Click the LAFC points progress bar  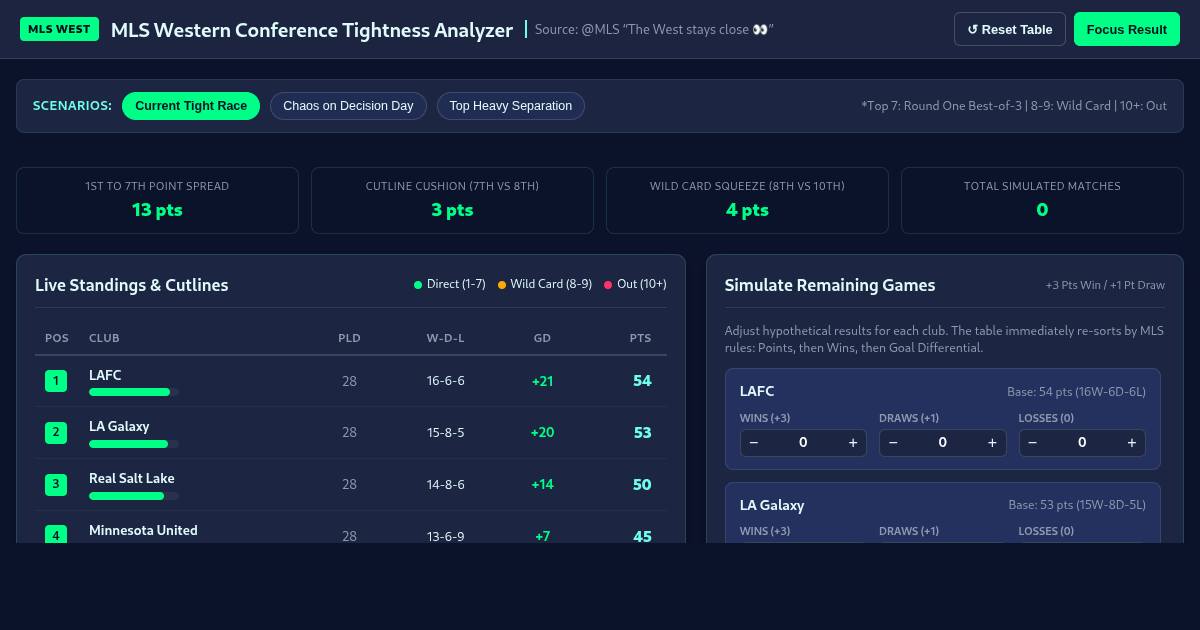(x=134, y=392)
